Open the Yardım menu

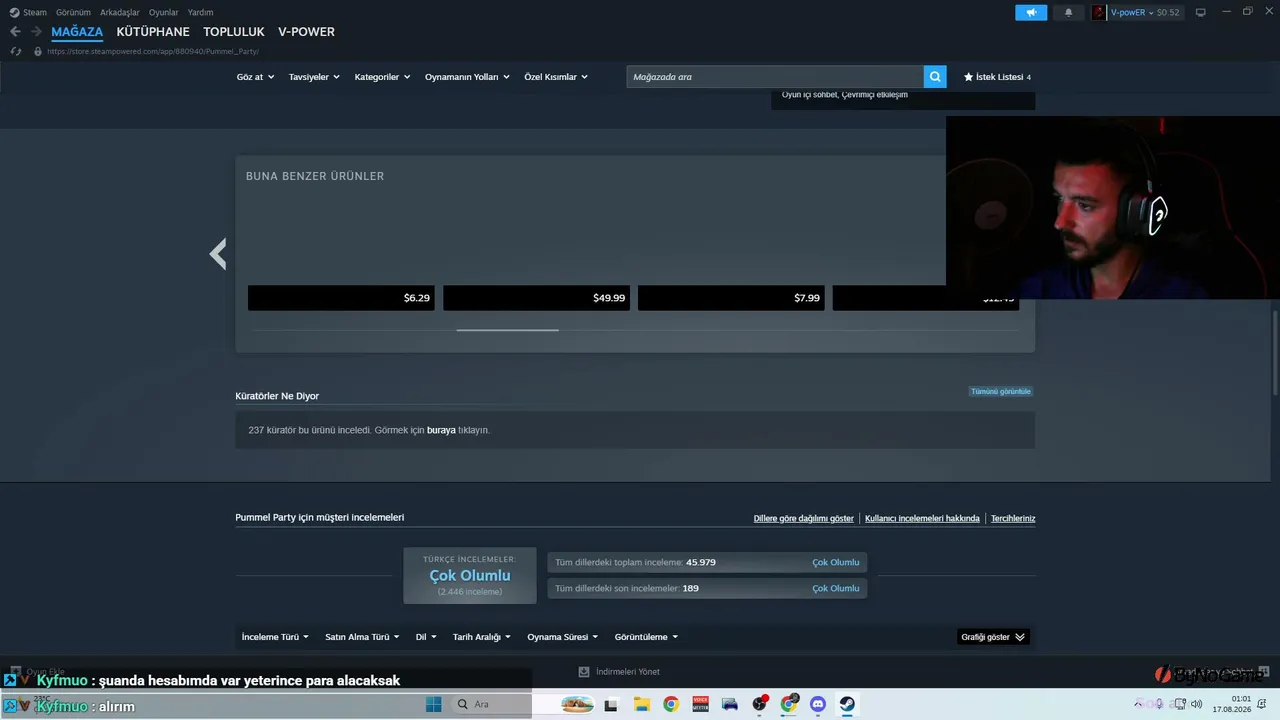(x=201, y=12)
